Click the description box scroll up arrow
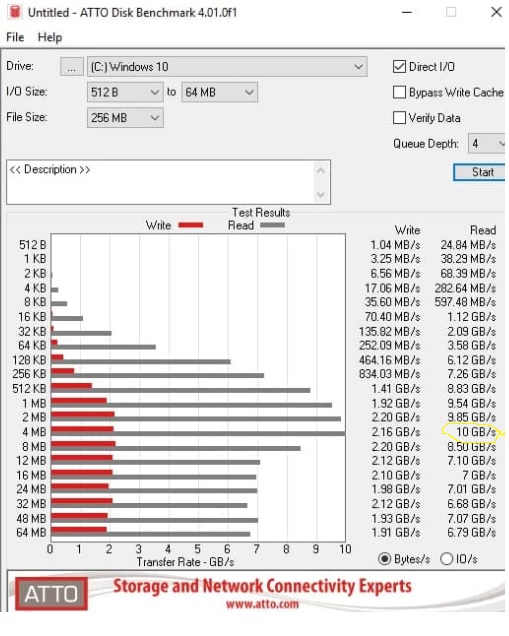Screen dimensions: 509x636 (320, 170)
